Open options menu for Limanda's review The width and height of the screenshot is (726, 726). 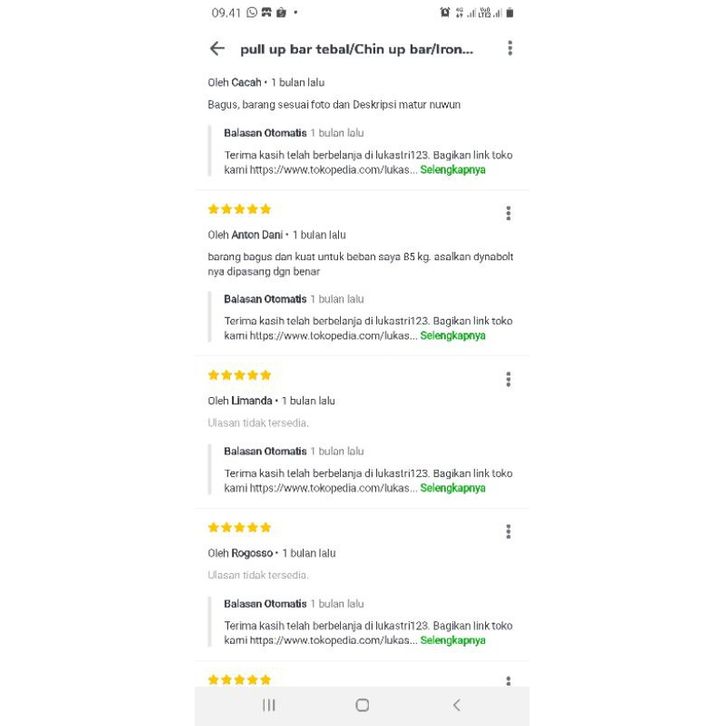[508, 379]
